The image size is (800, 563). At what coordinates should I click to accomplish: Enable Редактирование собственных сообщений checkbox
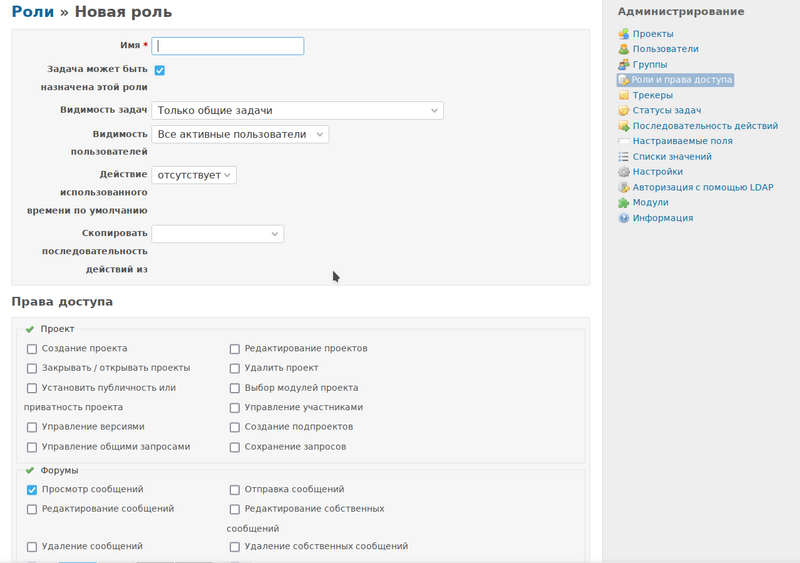coord(235,509)
